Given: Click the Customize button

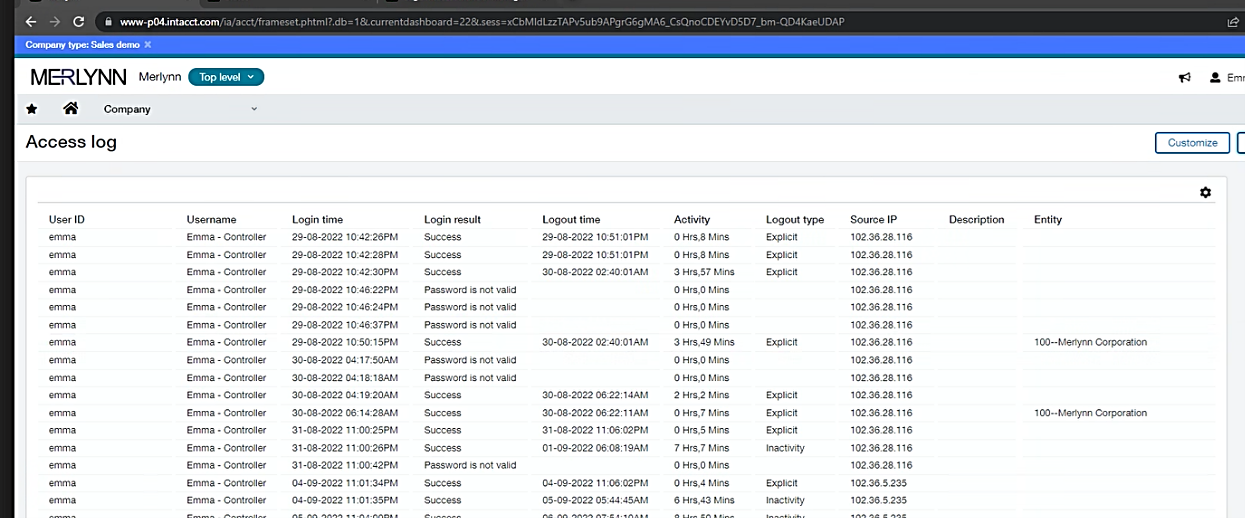Looking at the screenshot, I should coord(1192,143).
